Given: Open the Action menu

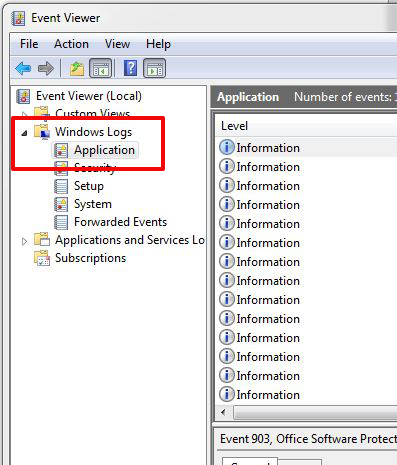Looking at the screenshot, I should click(x=71, y=44).
